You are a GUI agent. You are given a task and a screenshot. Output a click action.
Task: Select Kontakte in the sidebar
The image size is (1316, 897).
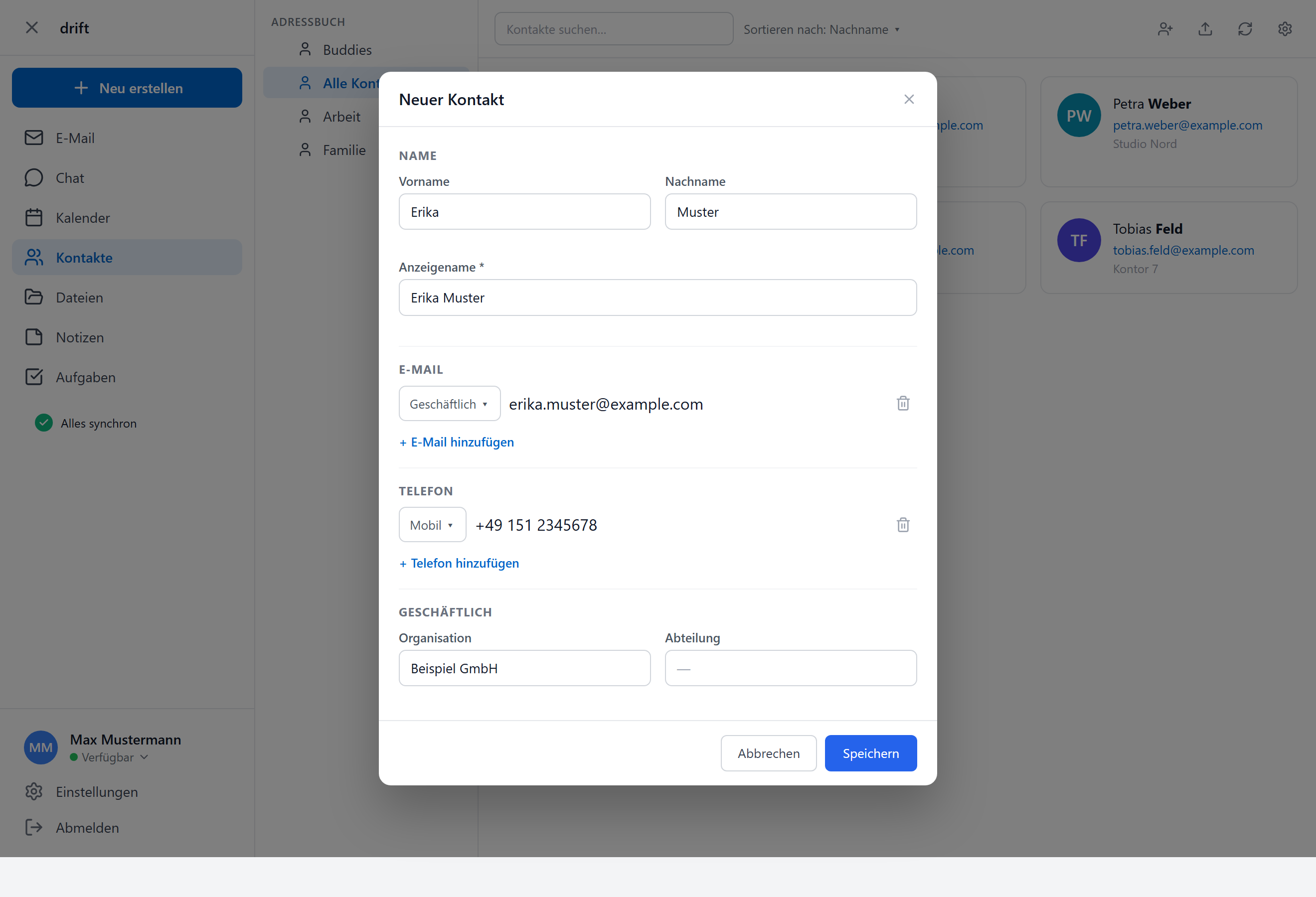coord(127,258)
